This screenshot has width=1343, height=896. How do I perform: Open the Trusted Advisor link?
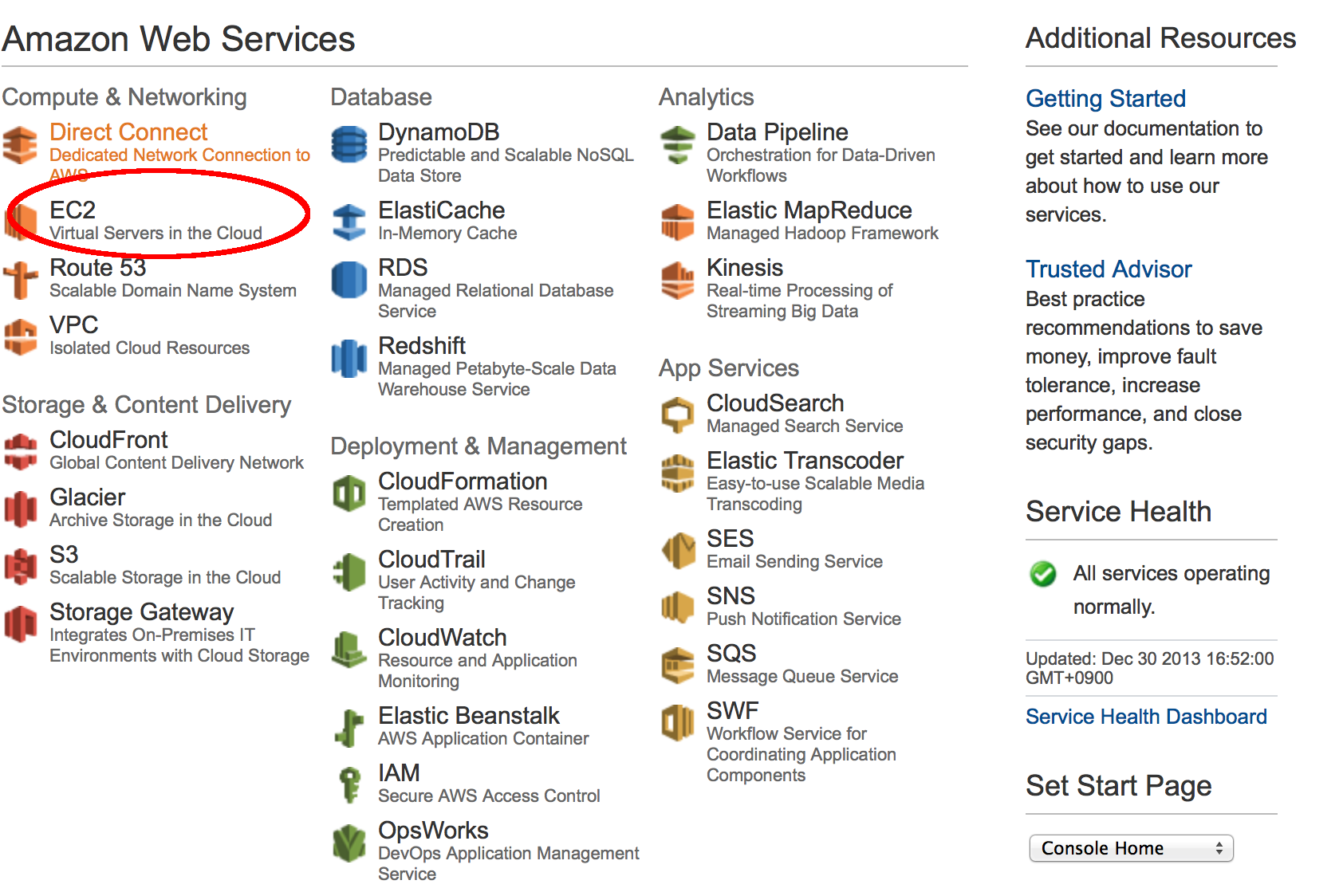[x=1109, y=269]
